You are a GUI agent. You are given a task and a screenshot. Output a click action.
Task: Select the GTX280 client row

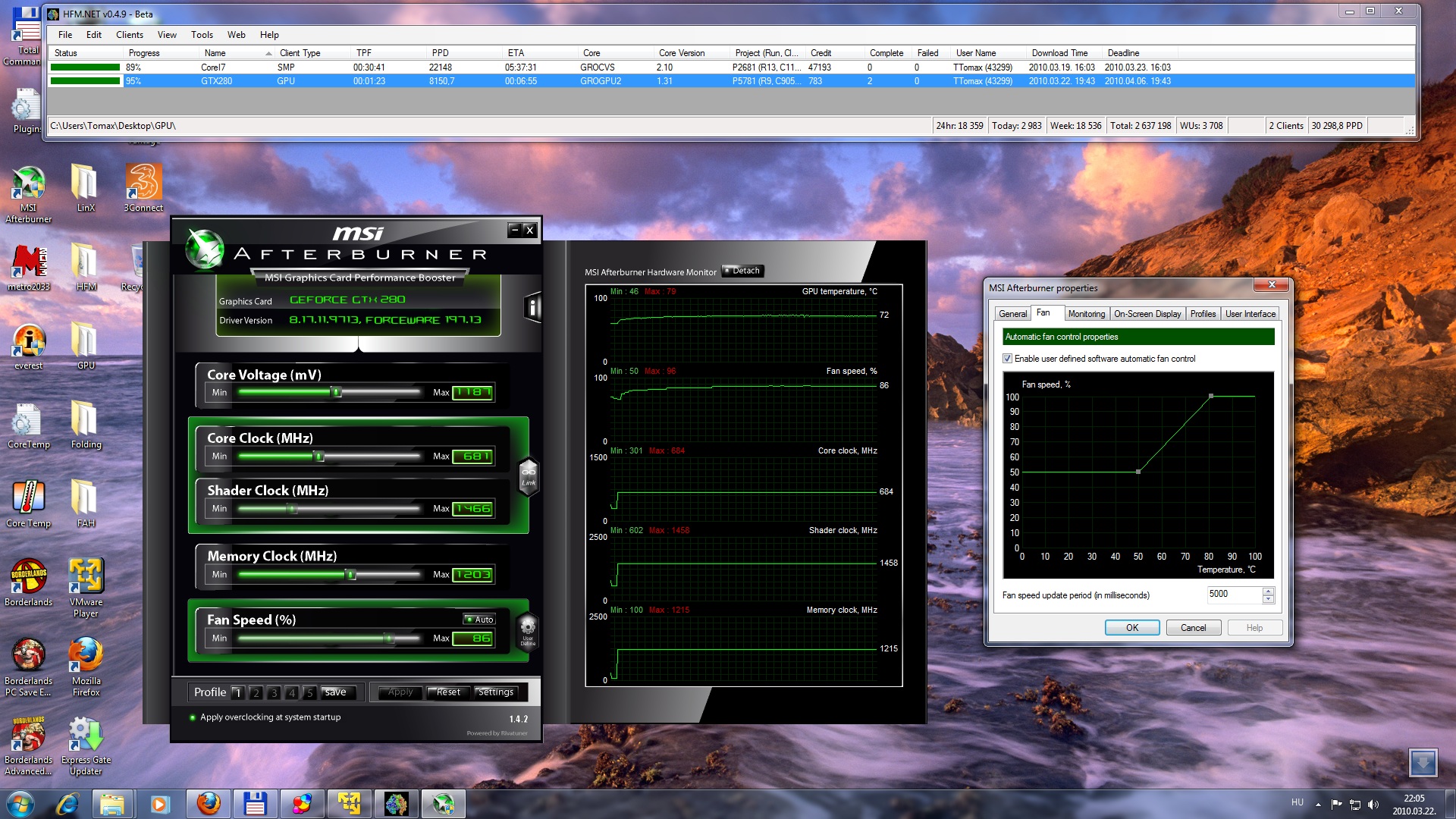(731, 81)
